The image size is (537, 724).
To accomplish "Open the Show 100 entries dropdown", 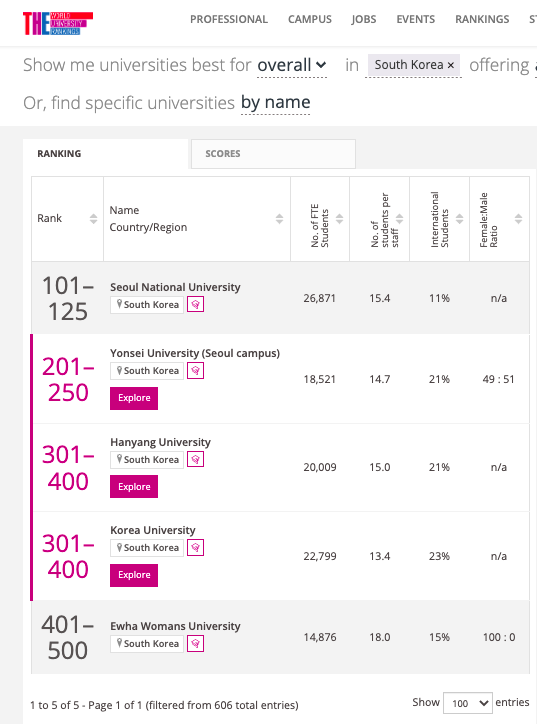I will (x=468, y=703).
